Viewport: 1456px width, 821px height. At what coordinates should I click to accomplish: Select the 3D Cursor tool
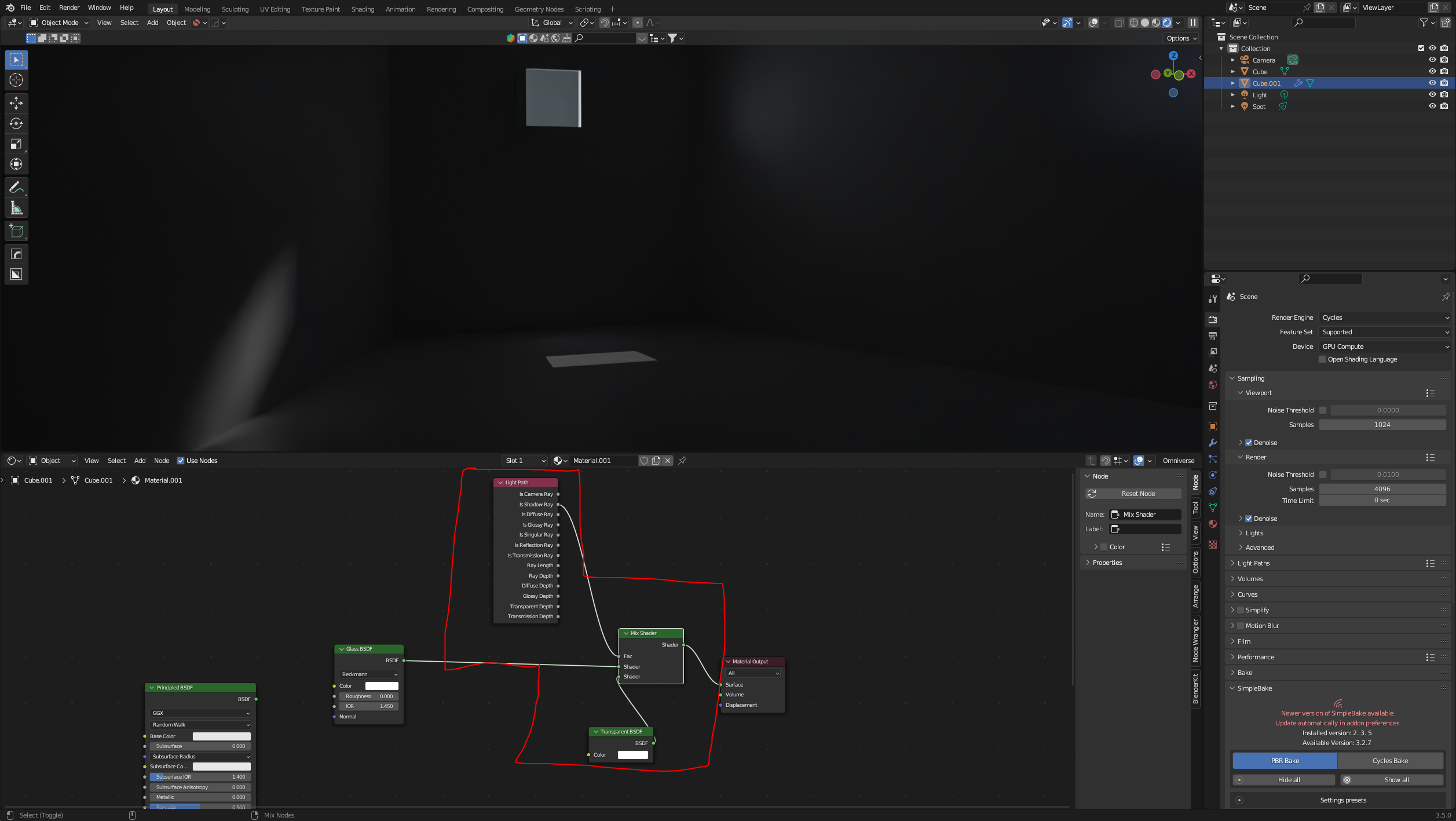tap(16, 80)
